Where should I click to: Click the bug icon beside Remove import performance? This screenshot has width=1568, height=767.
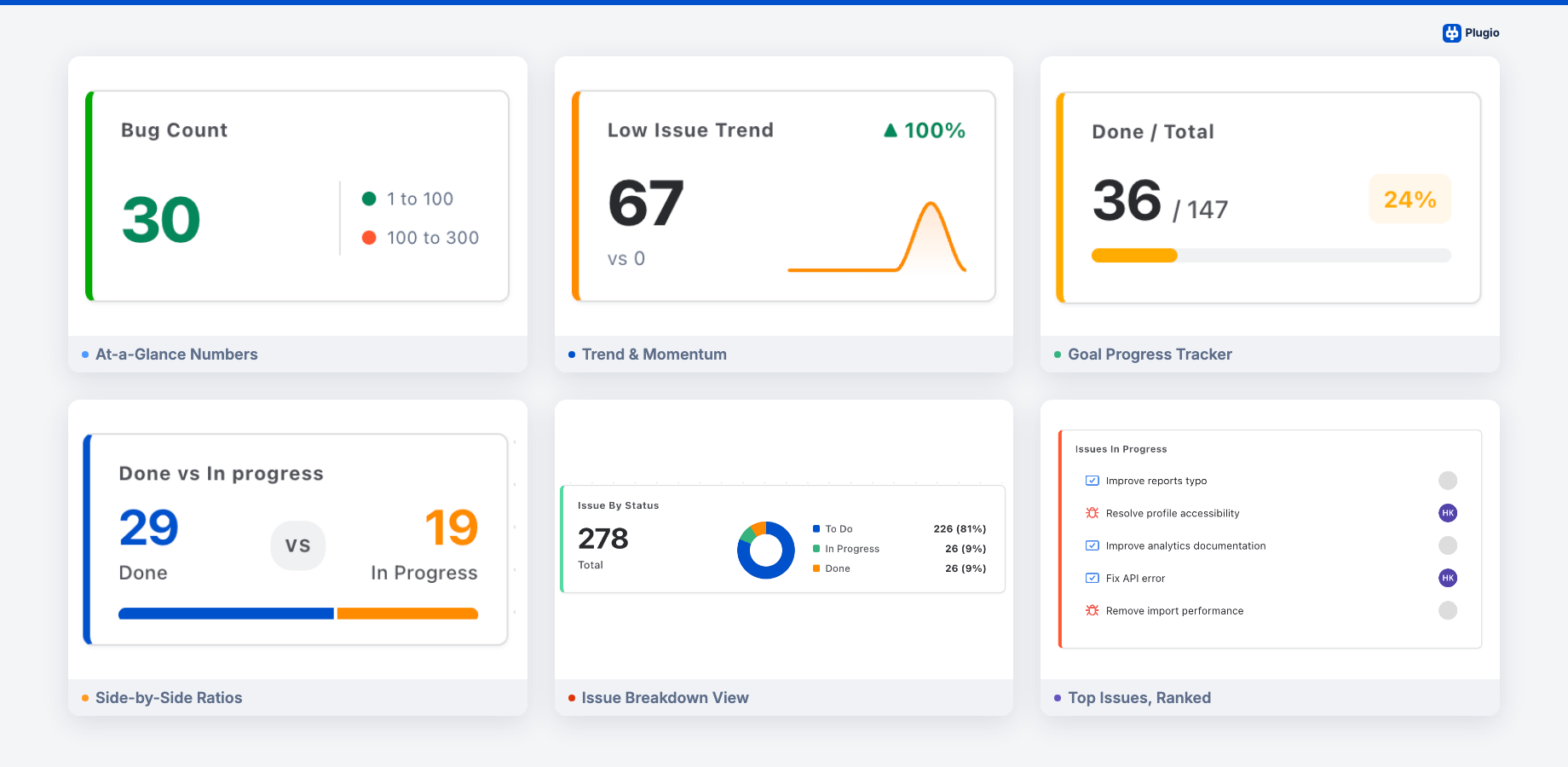tap(1092, 610)
